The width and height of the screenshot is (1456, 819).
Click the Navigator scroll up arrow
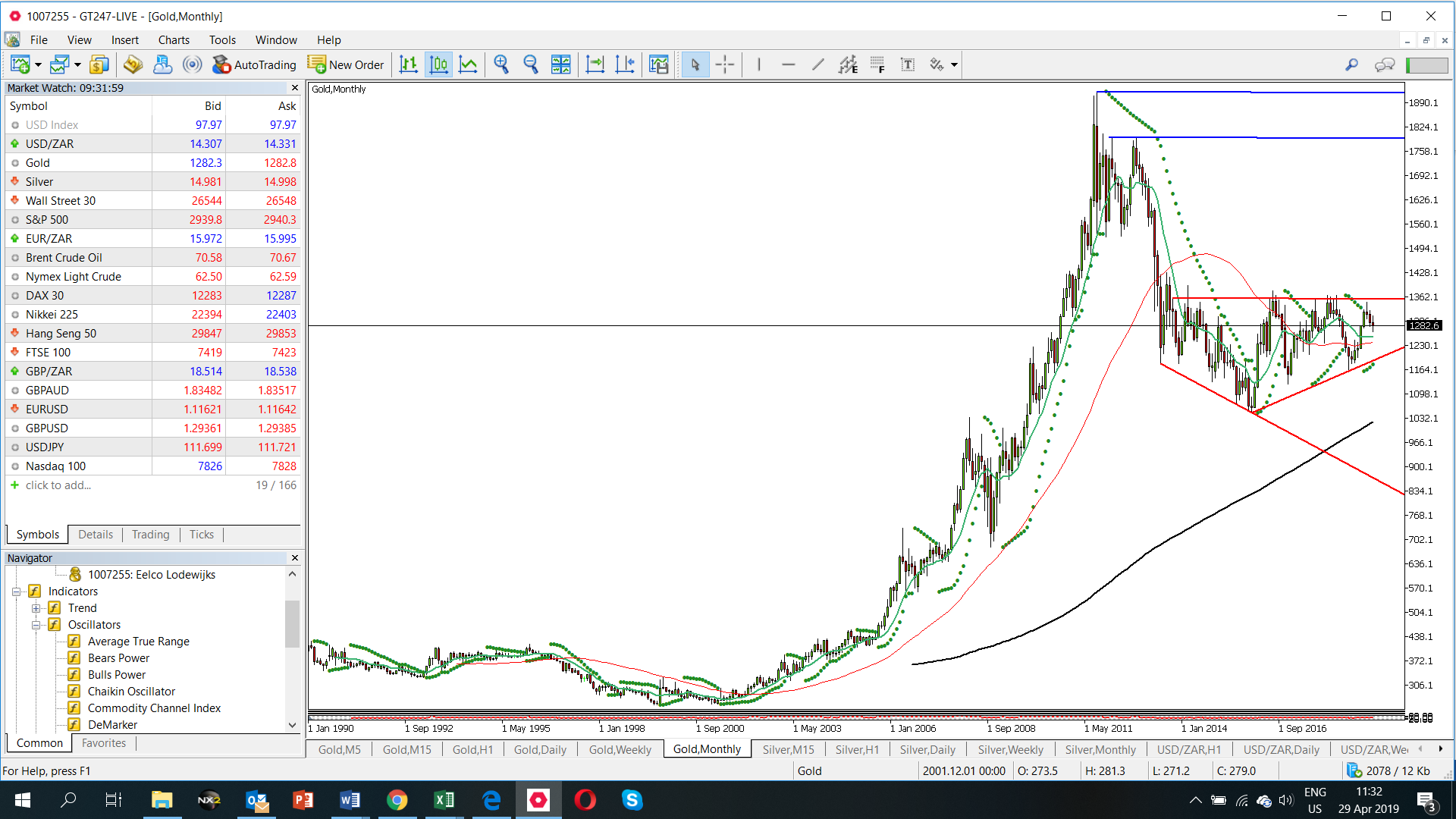tap(293, 574)
